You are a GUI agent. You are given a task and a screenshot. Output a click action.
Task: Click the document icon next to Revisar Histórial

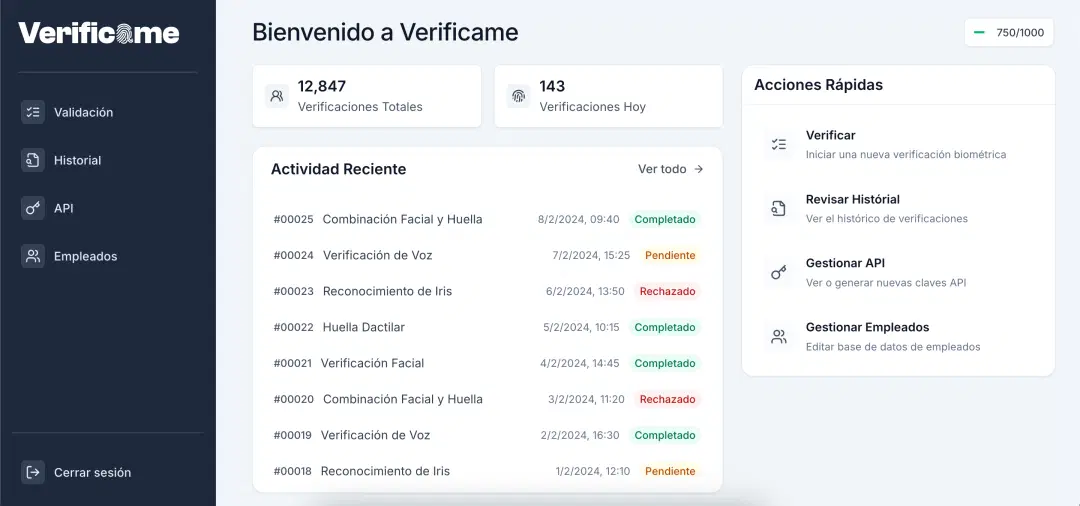(x=779, y=209)
